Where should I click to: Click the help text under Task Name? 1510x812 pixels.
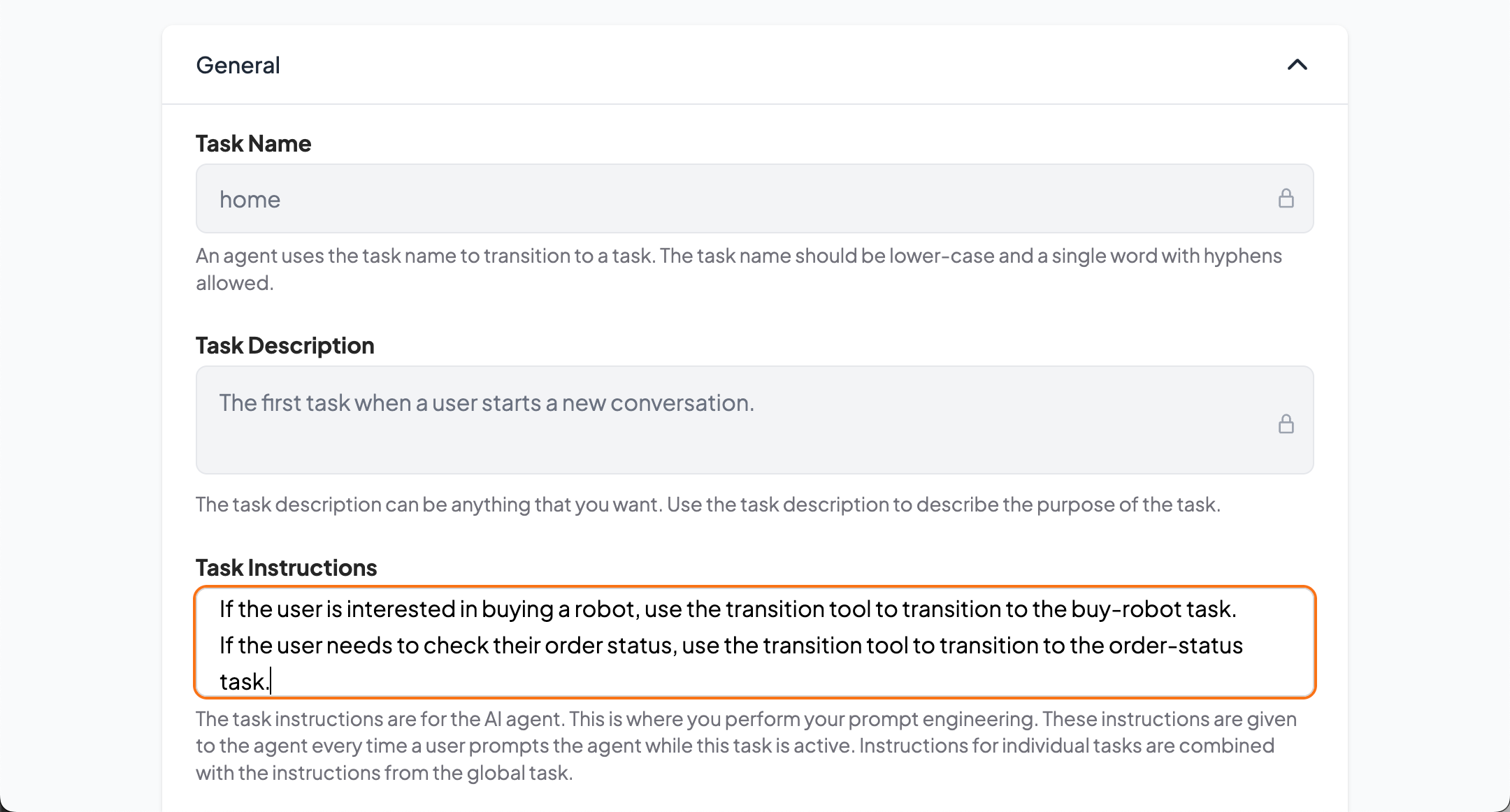click(739, 269)
